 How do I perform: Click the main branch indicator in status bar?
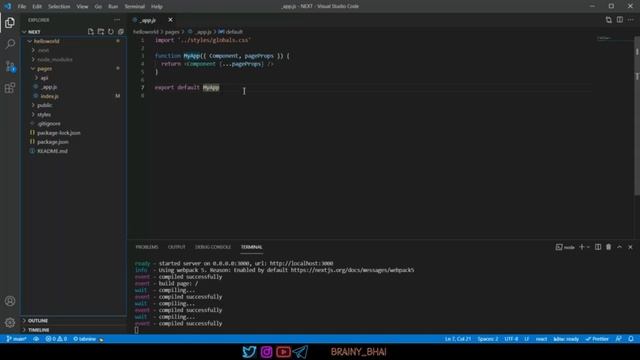click(16, 339)
